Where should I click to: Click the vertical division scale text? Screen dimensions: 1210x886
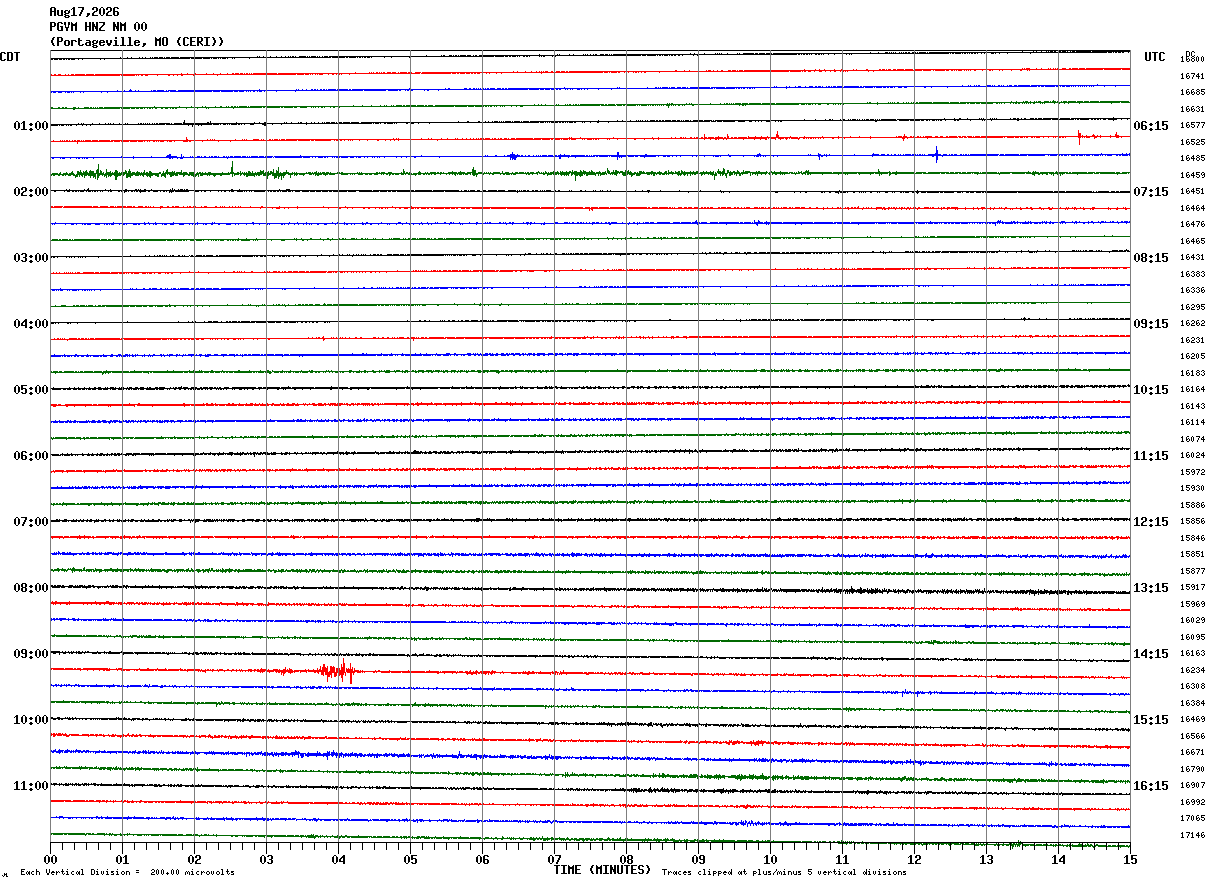(x=128, y=873)
